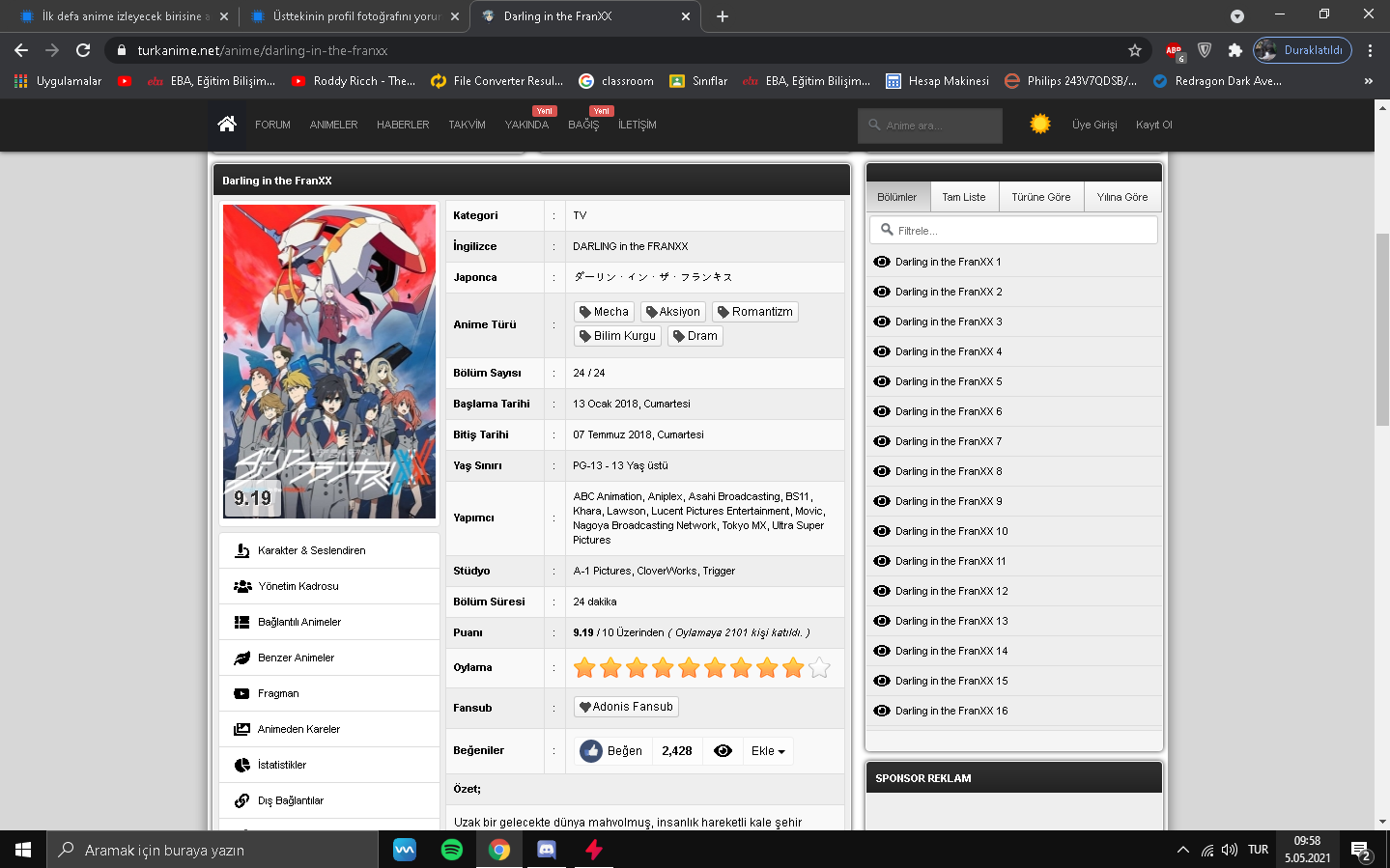
Task: Open Animeden Kareler gallery
Action: pos(329,729)
